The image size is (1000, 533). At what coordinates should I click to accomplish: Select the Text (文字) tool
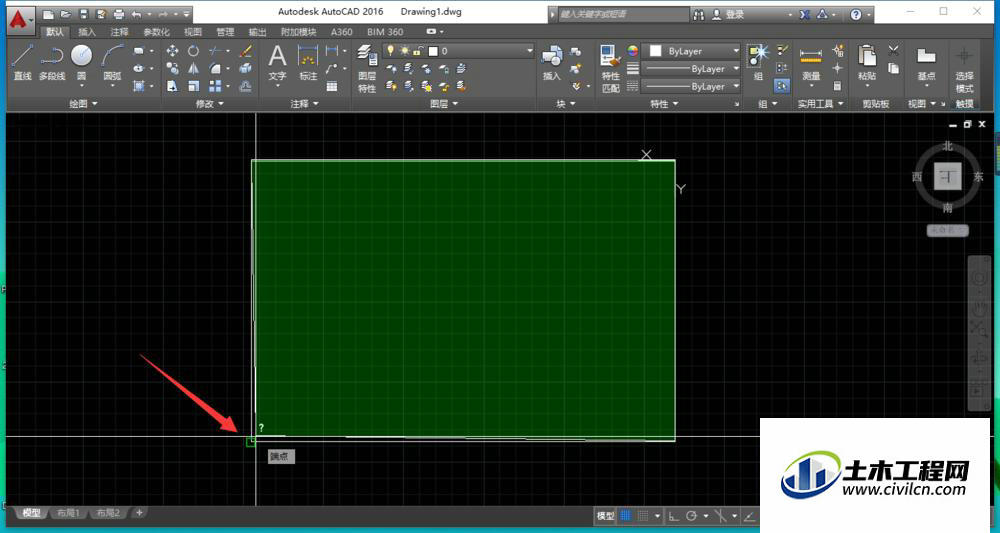(277, 62)
